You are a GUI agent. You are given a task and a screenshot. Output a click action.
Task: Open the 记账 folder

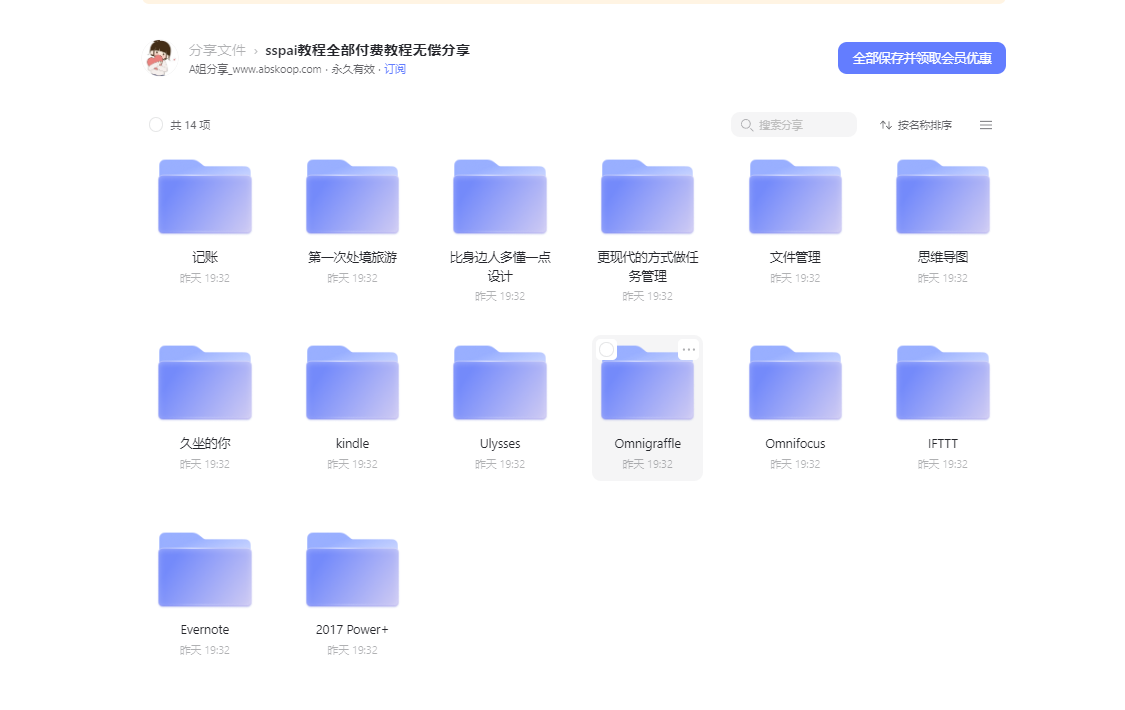[204, 196]
